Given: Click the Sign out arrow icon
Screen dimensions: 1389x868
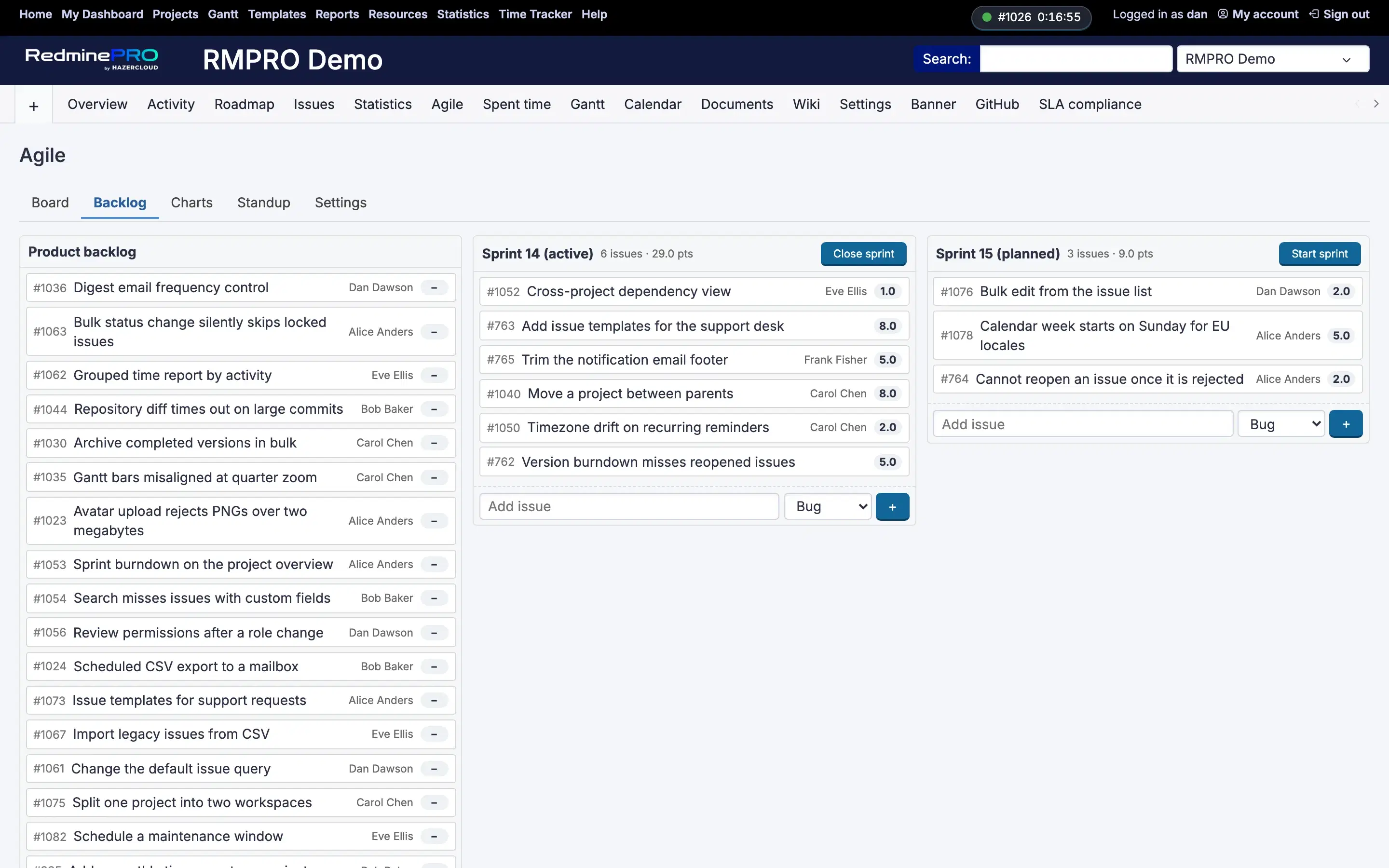Looking at the screenshot, I should point(1314,14).
